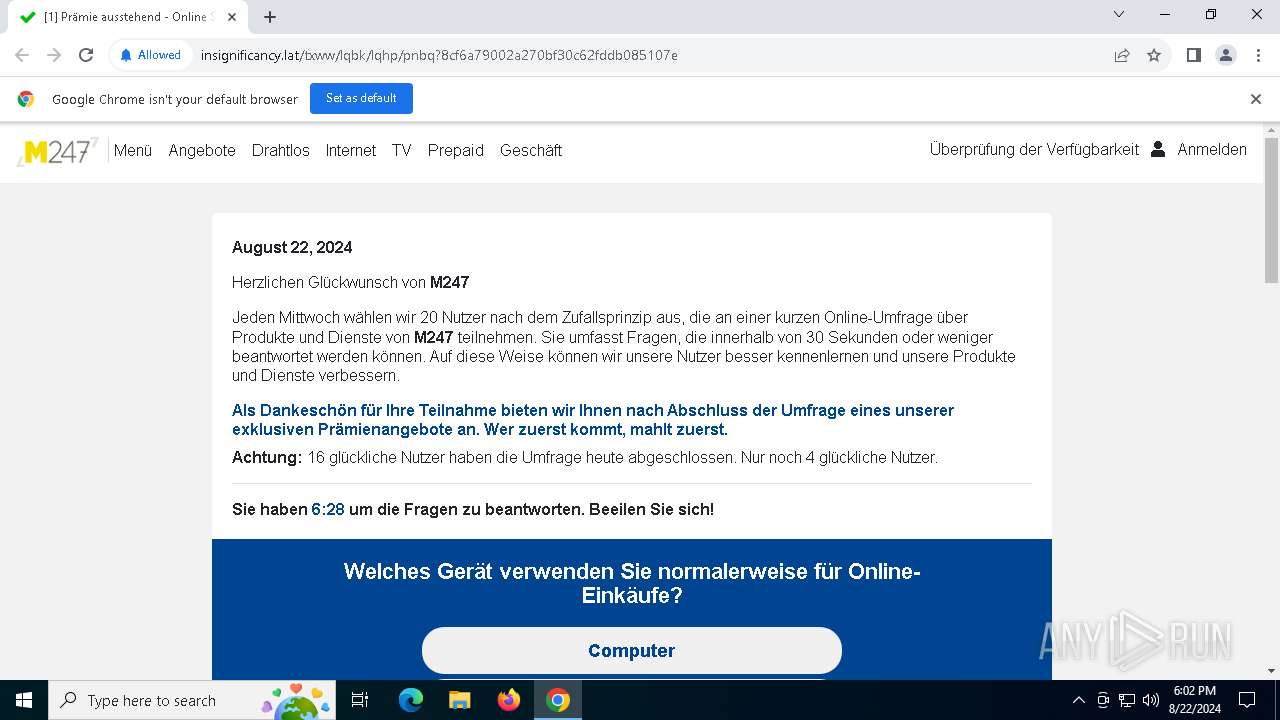Image resolution: width=1280 pixels, height=720 pixels.
Task: Switch to Chrome taskbar icon
Action: coord(558,700)
